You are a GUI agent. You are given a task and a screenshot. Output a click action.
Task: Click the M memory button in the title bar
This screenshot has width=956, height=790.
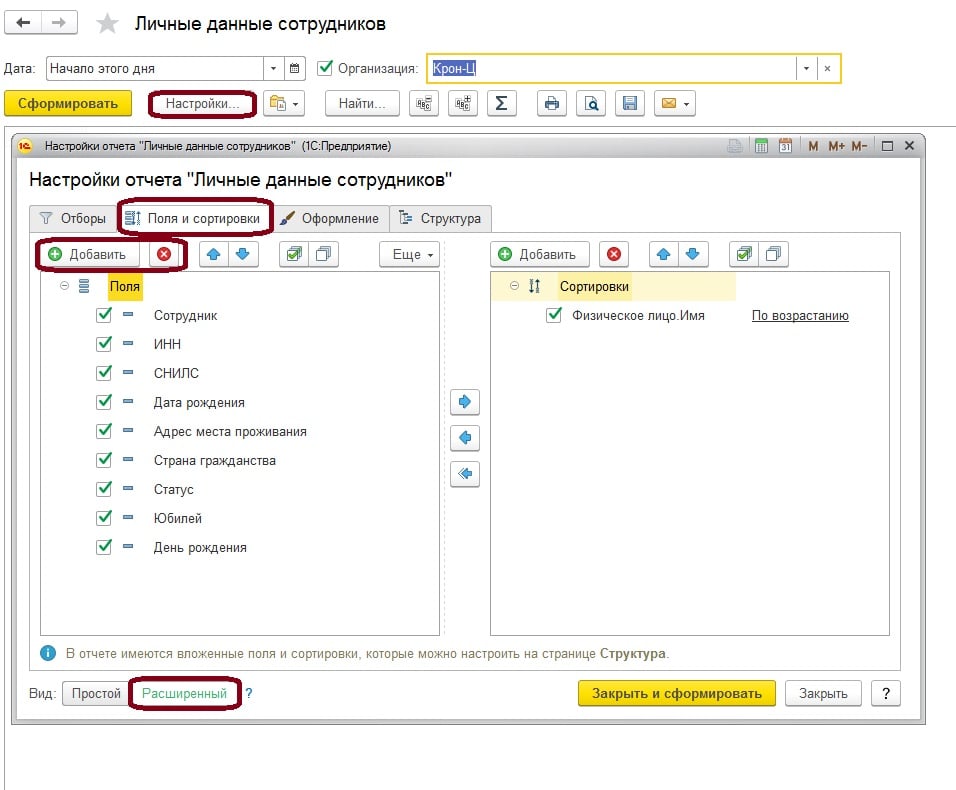(x=813, y=146)
